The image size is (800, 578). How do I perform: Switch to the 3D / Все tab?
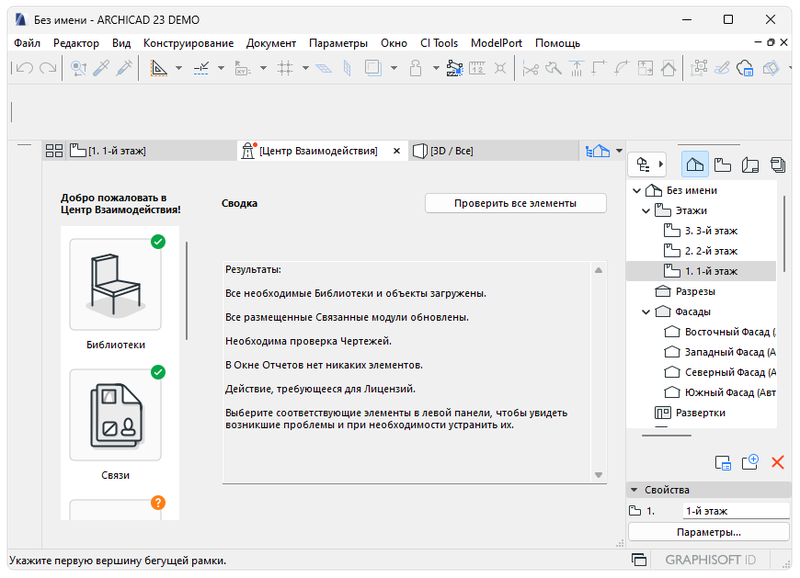(450, 151)
